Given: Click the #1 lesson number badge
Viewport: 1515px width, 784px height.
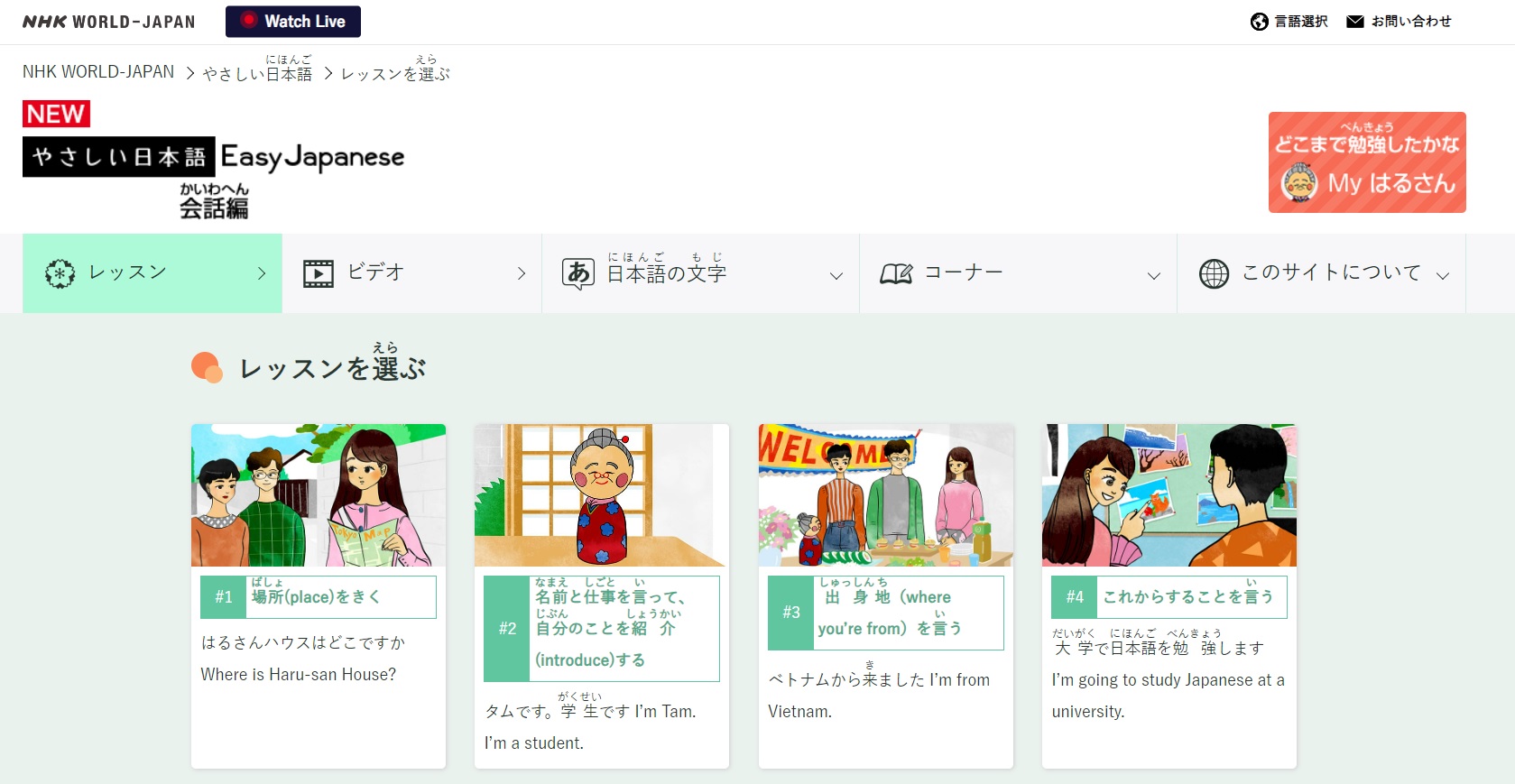Looking at the screenshot, I should pos(224,597).
